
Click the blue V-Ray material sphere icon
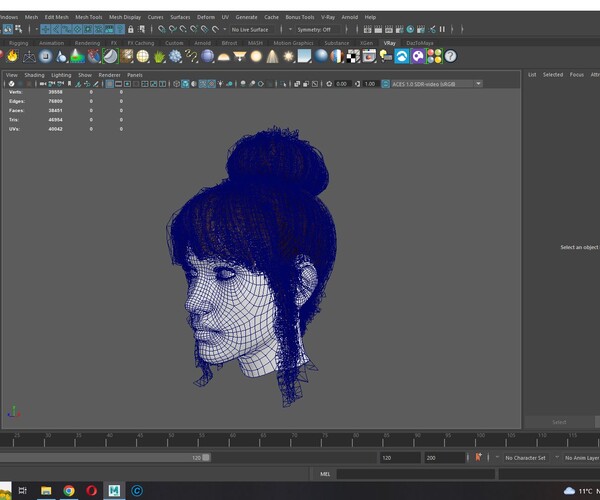click(x=321, y=56)
